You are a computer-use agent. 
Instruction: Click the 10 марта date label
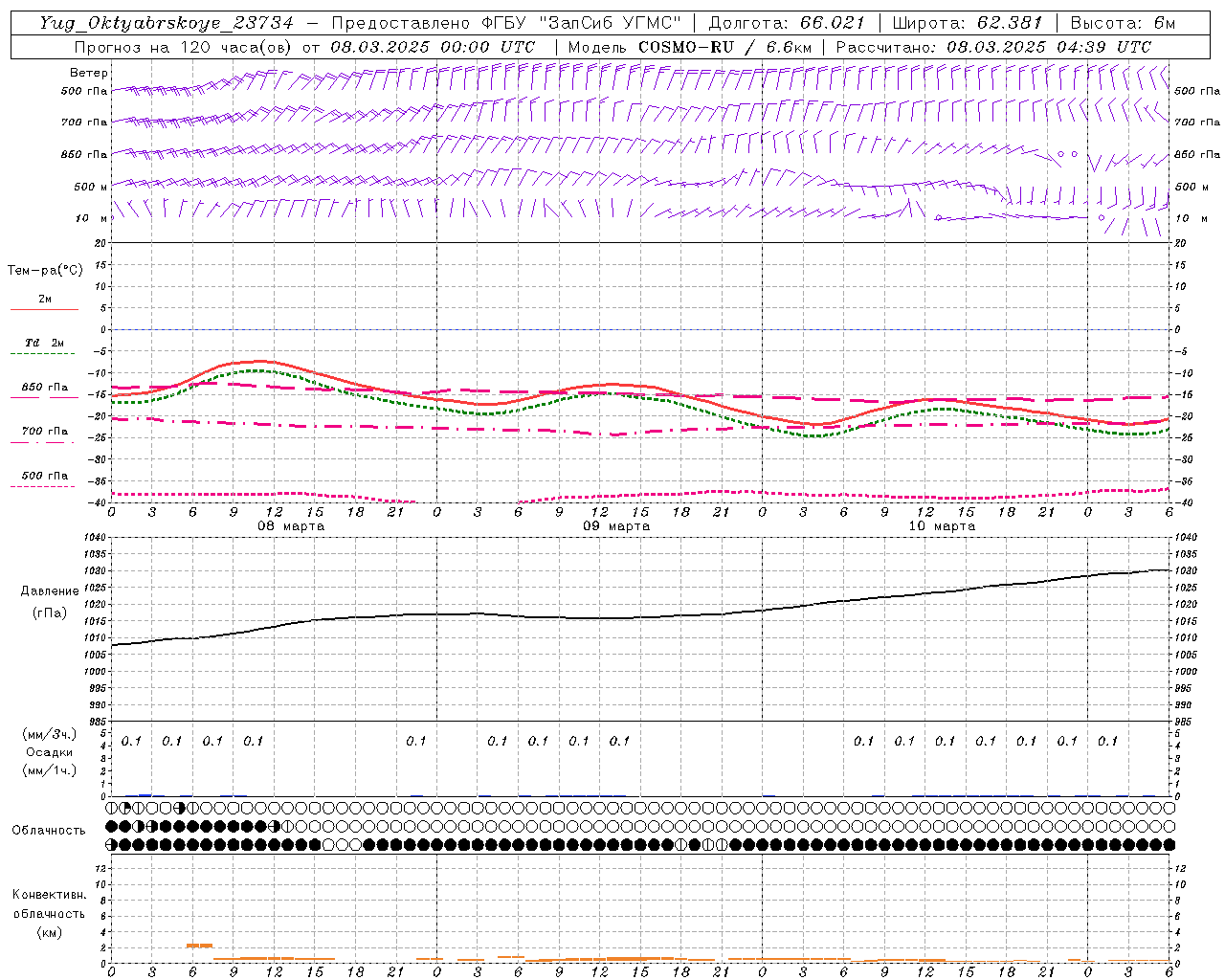942,526
